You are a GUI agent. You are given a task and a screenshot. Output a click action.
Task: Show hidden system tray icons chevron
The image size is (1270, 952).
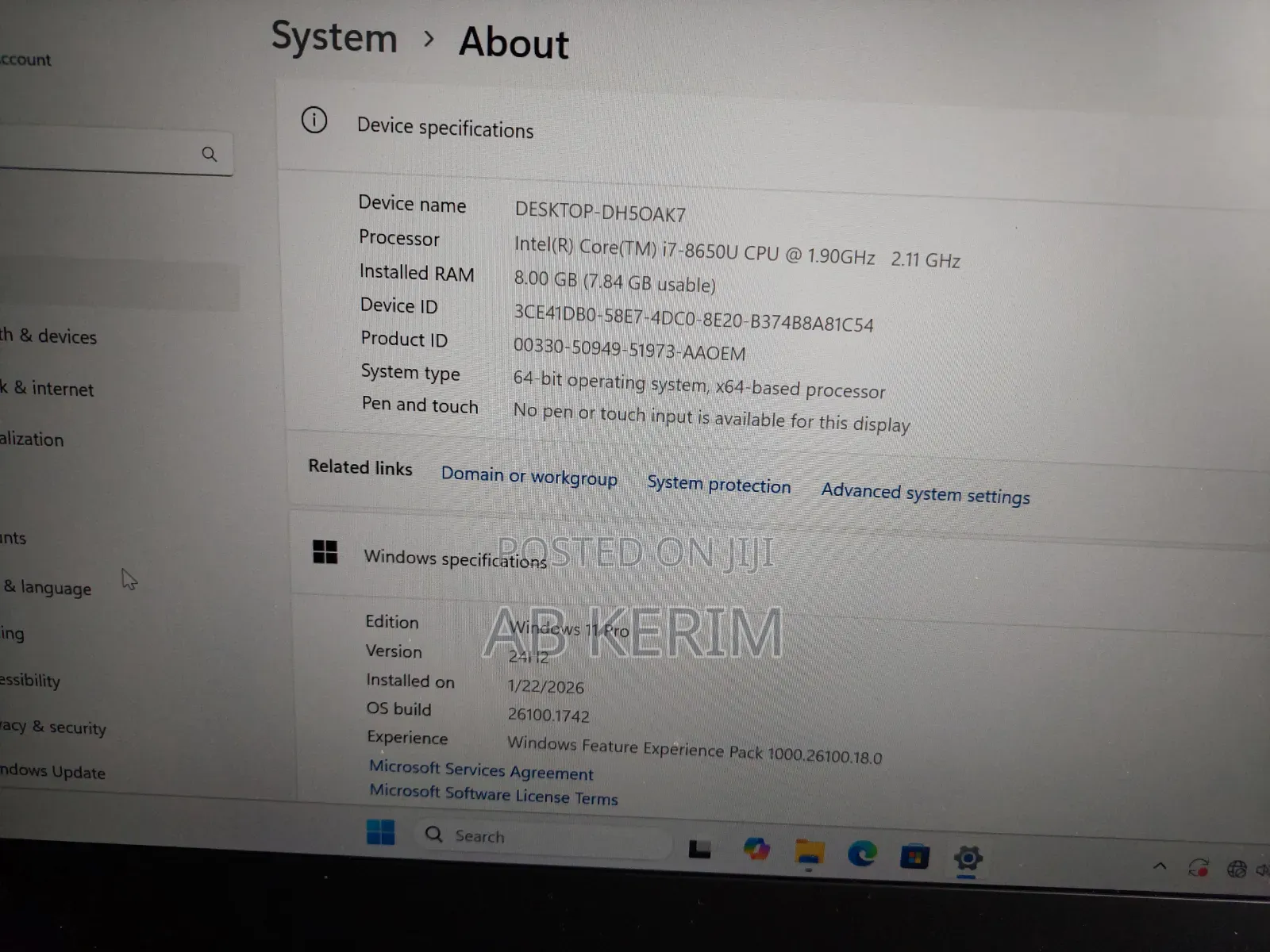[1160, 866]
